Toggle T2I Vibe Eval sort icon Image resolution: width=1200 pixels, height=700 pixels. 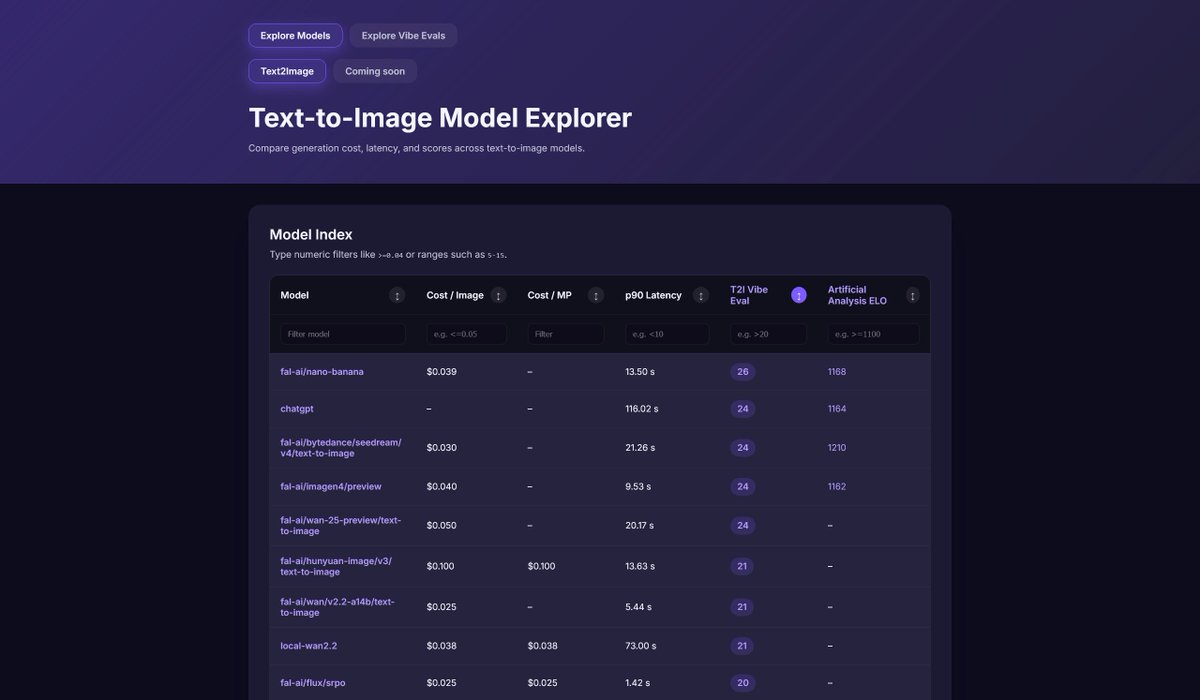pyautogui.click(x=799, y=295)
